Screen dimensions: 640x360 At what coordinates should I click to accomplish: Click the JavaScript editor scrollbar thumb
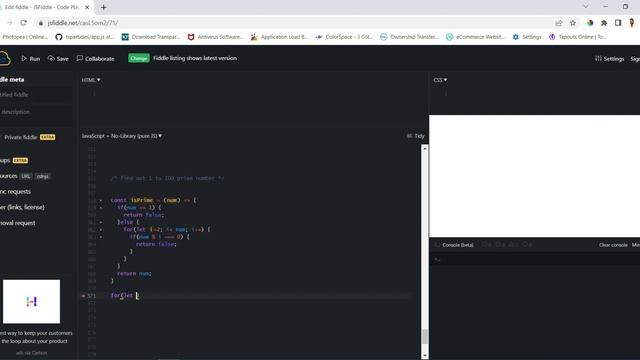[425, 337]
